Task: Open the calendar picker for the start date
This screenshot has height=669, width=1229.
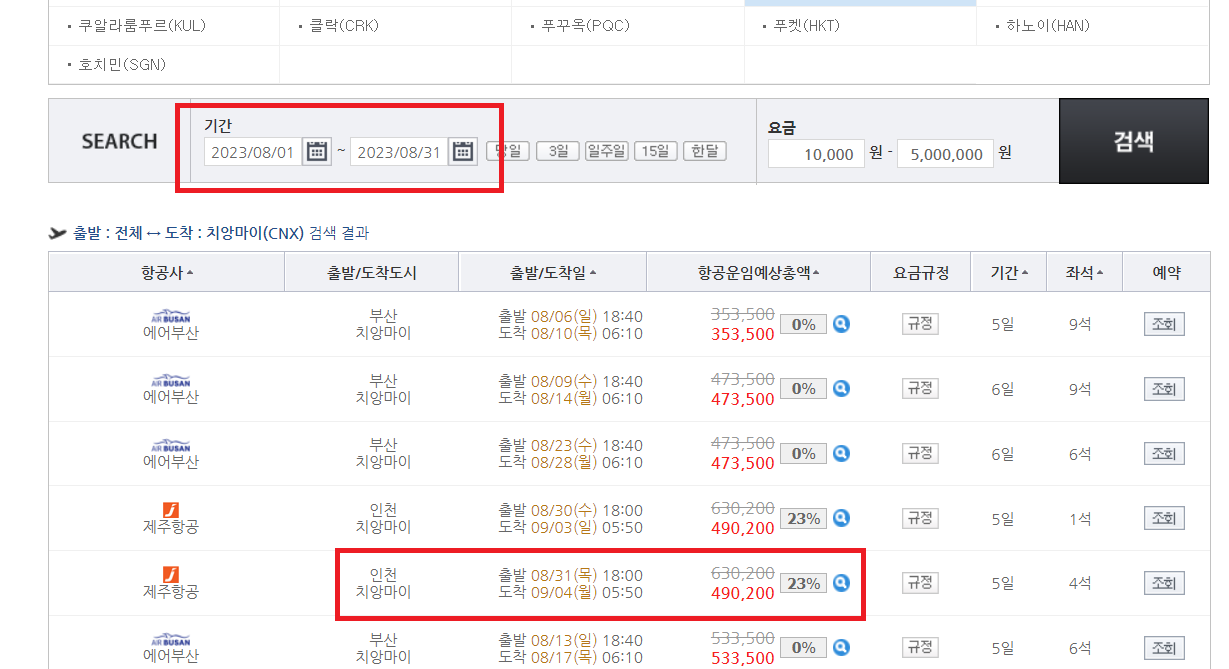Action: pyautogui.click(x=318, y=153)
